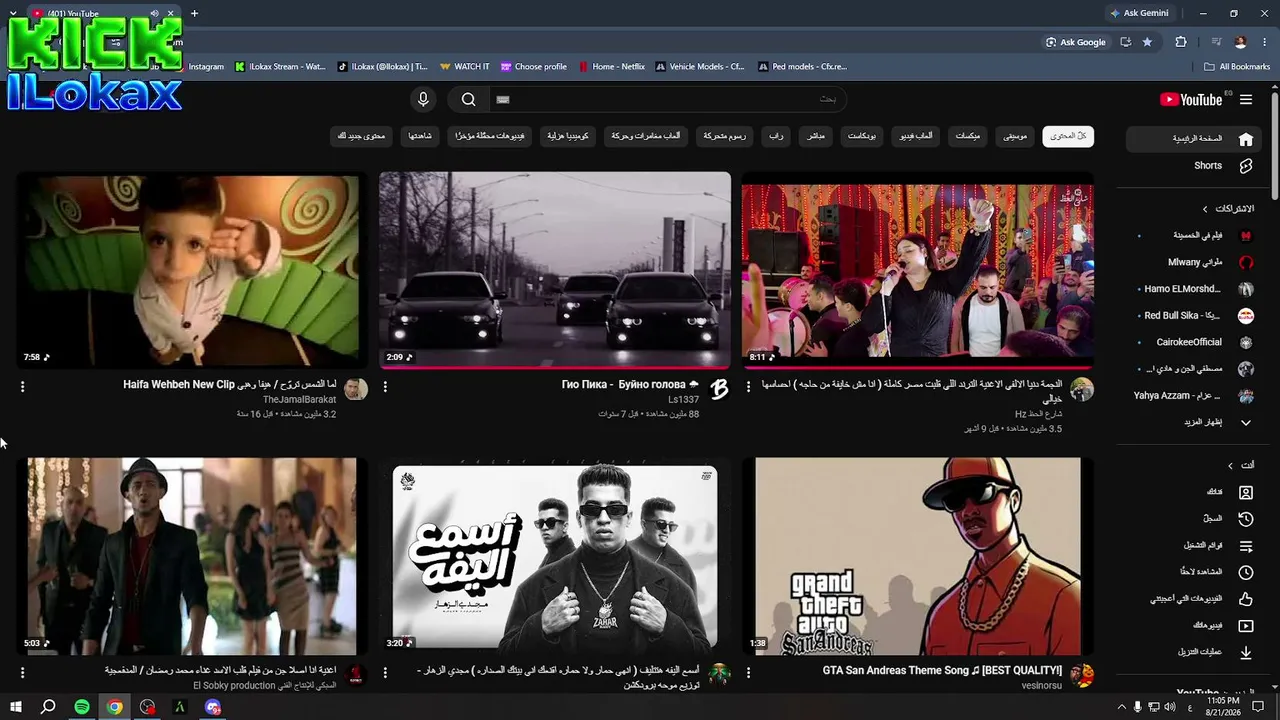
Task: Open options for the شارع الخط Hz video
Action: click(748, 386)
